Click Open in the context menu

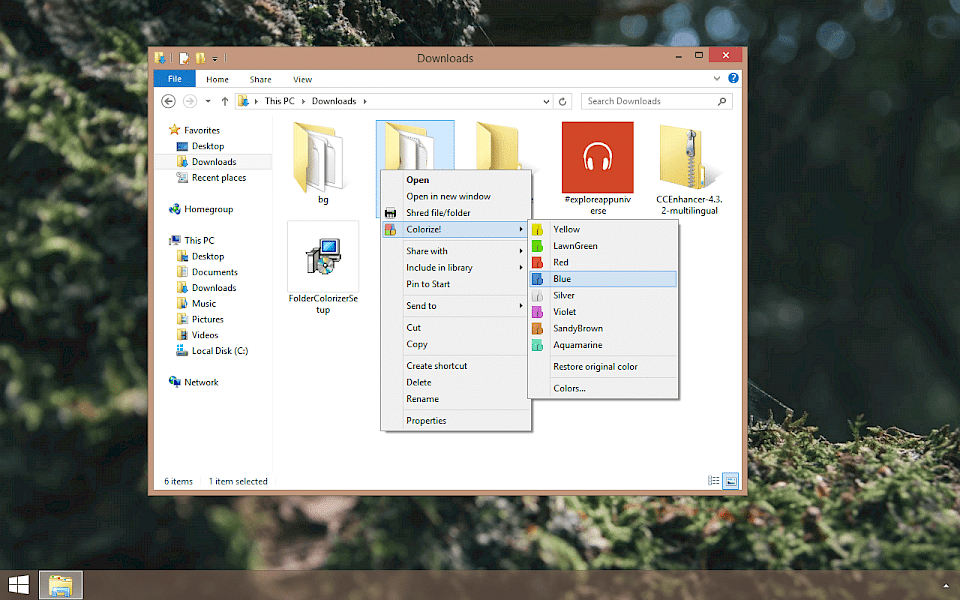[x=456, y=180]
